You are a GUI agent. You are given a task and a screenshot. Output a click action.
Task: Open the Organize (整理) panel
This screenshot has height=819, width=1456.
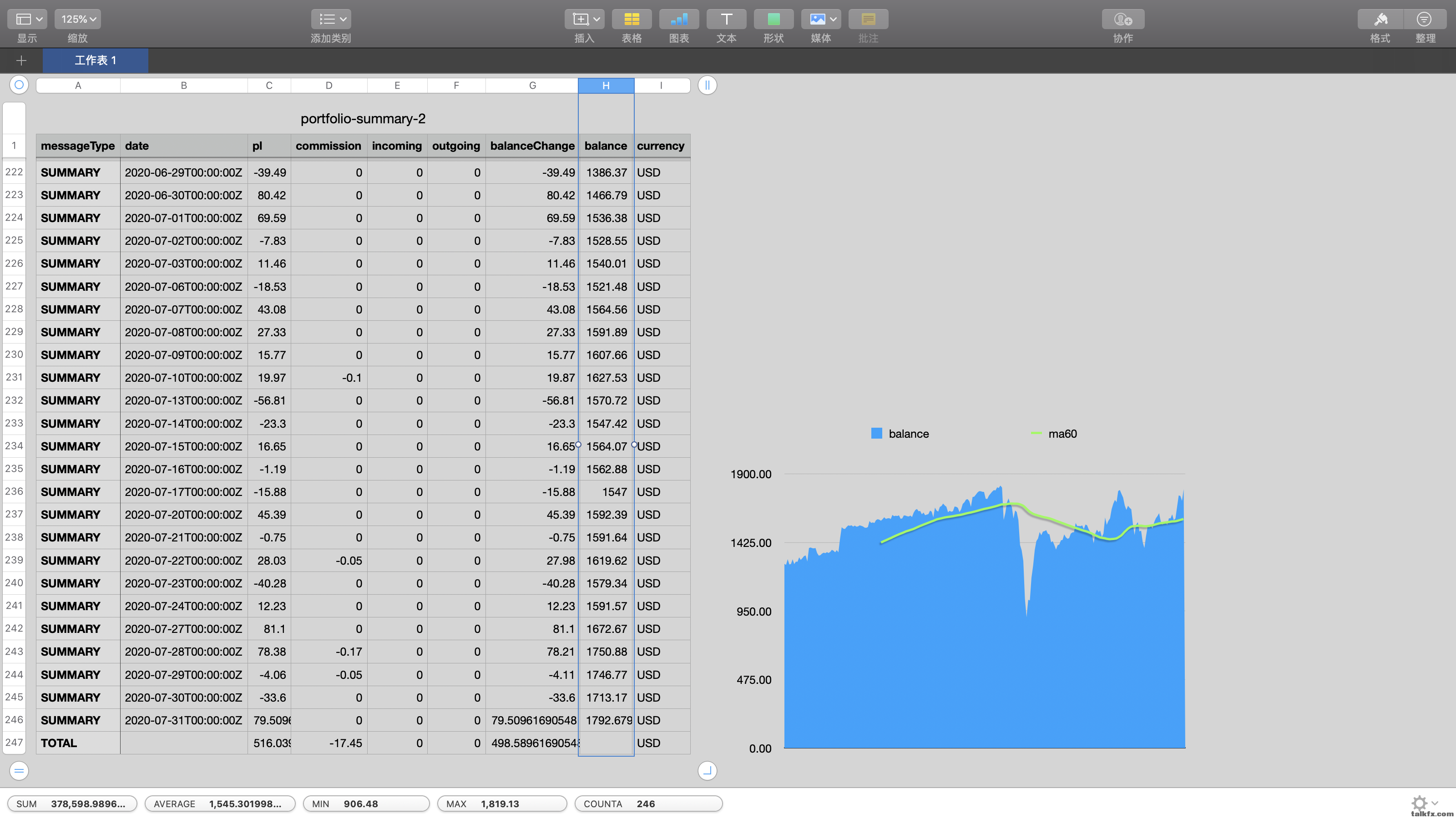pos(1425,19)
